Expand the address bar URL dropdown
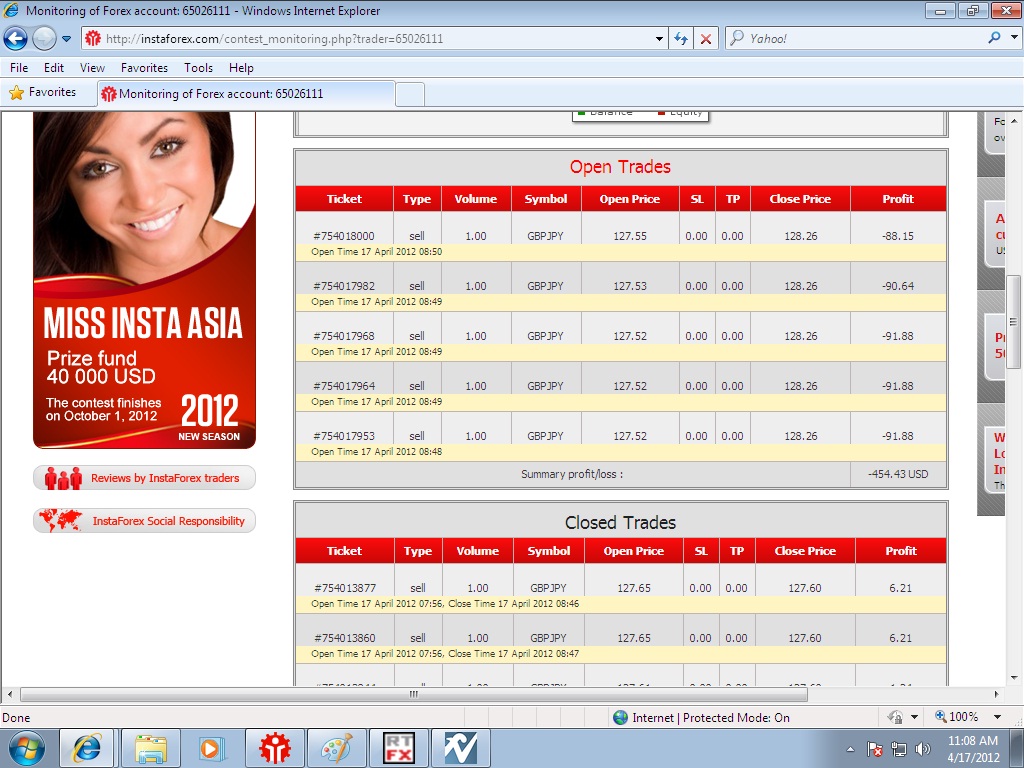 pyautogui.click(x=659, y=39)
